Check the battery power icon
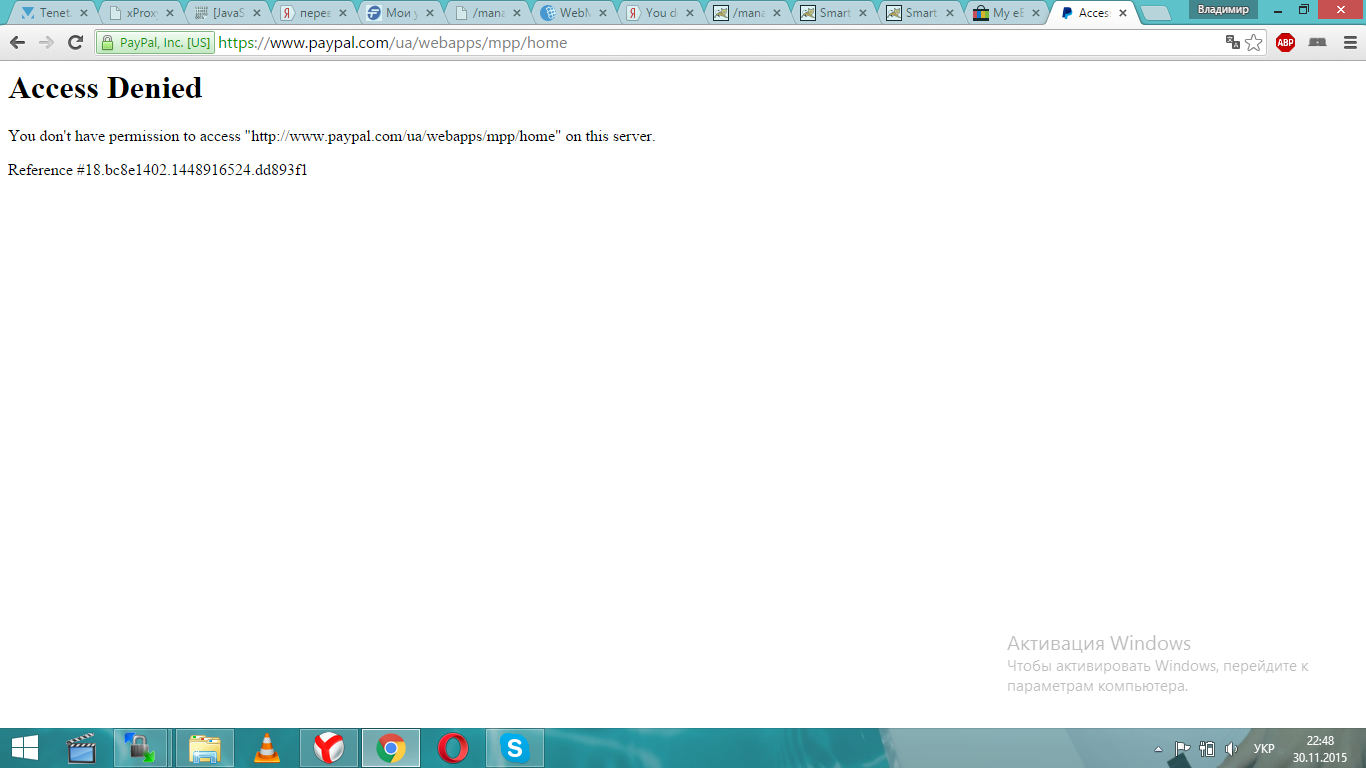Viewport: 1366px width, 768px height. click(1207, 748)
